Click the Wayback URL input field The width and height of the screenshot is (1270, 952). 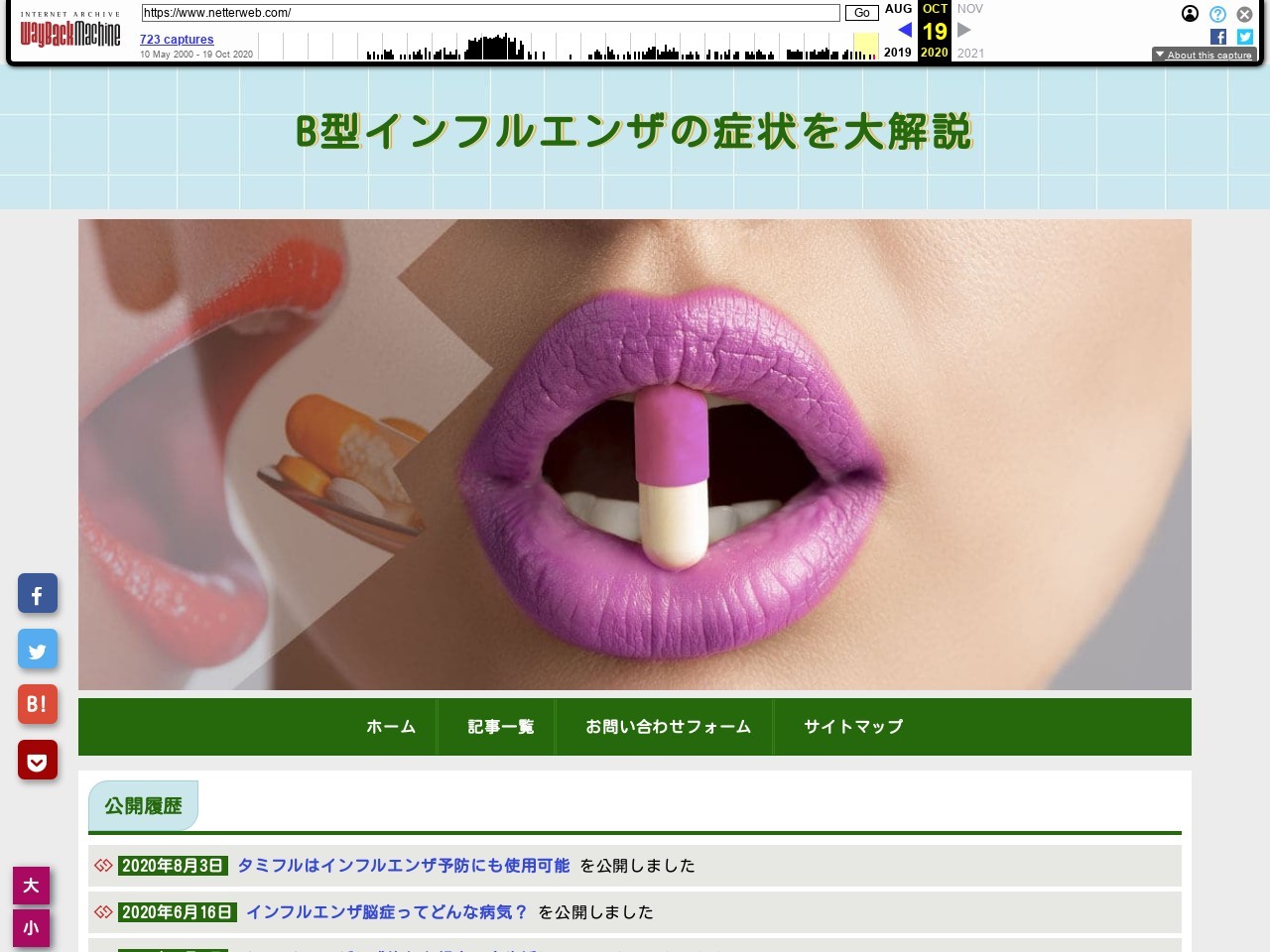490,13
